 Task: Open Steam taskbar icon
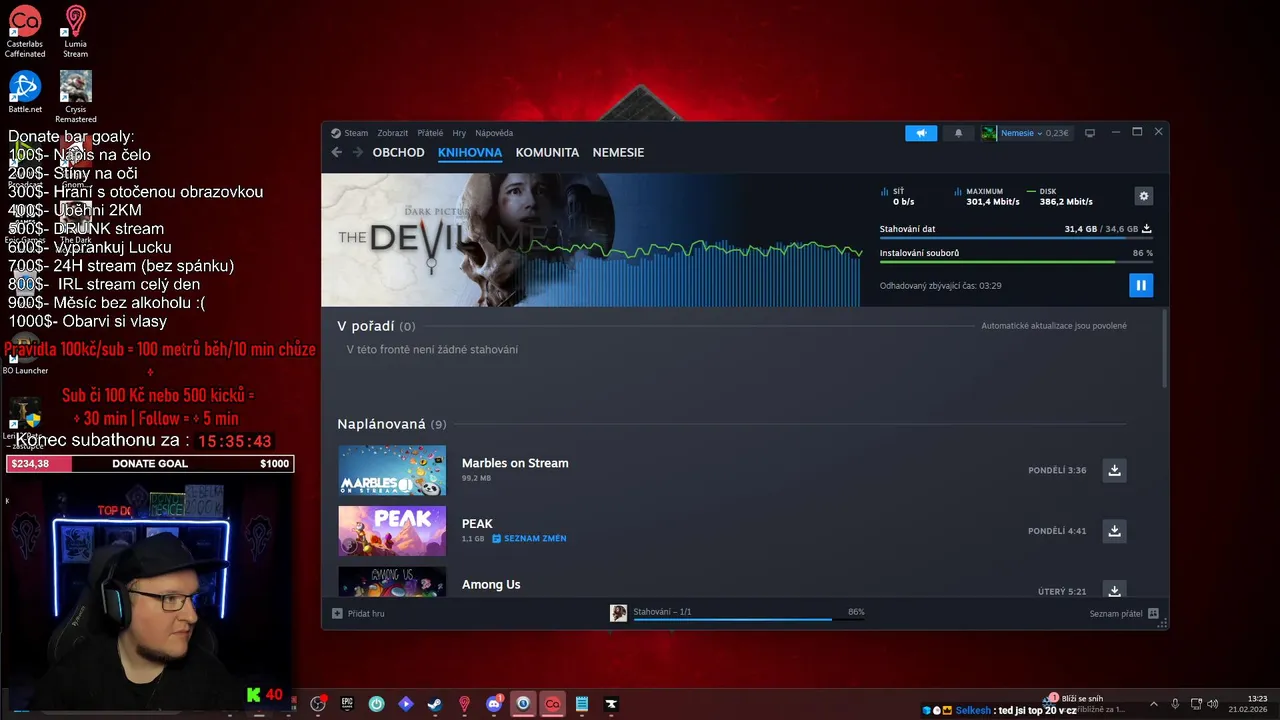click(435, 704)
